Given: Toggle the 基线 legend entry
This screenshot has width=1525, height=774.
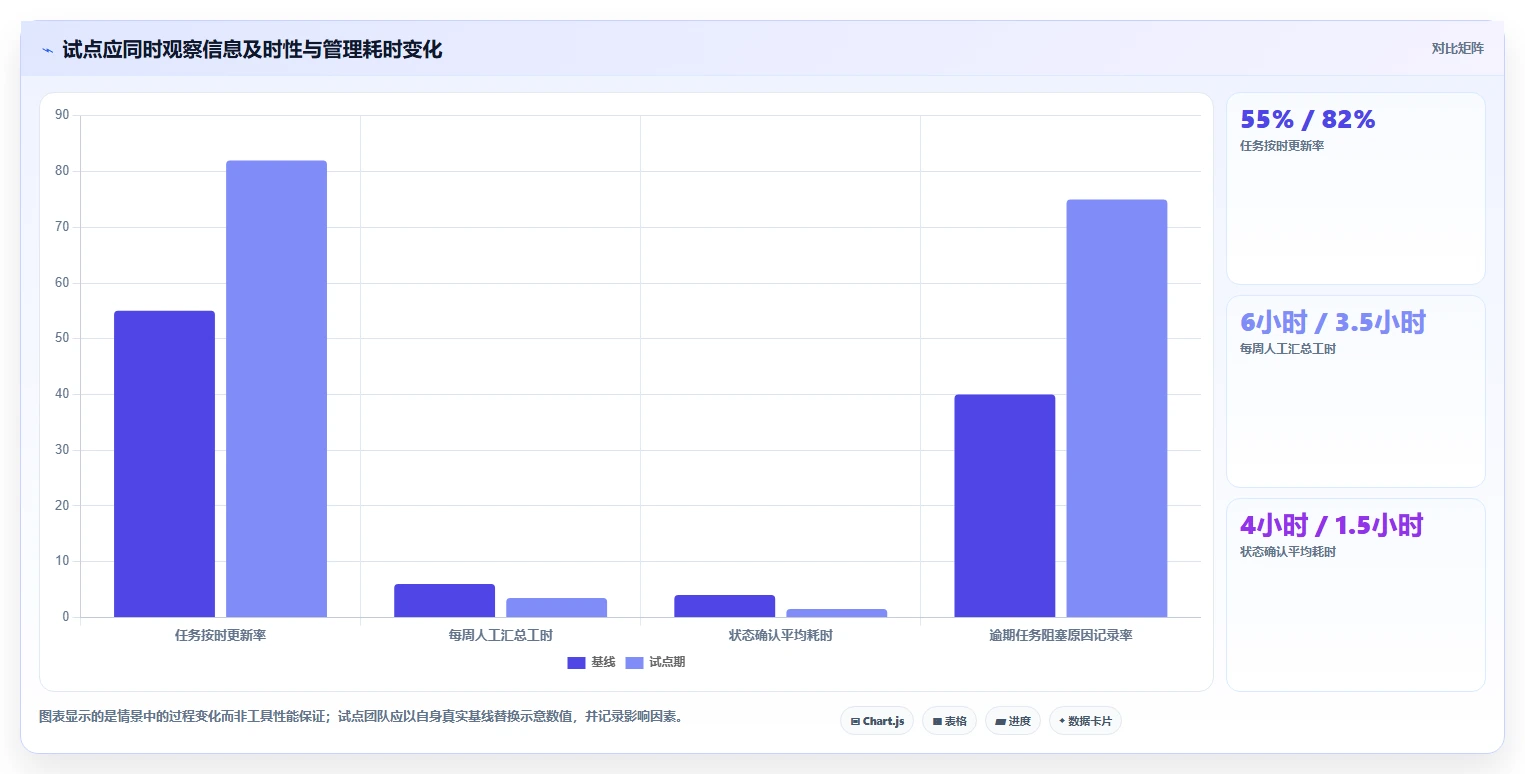Looking at the screenshot, I should pyautogui.click(x=591, y=662).
